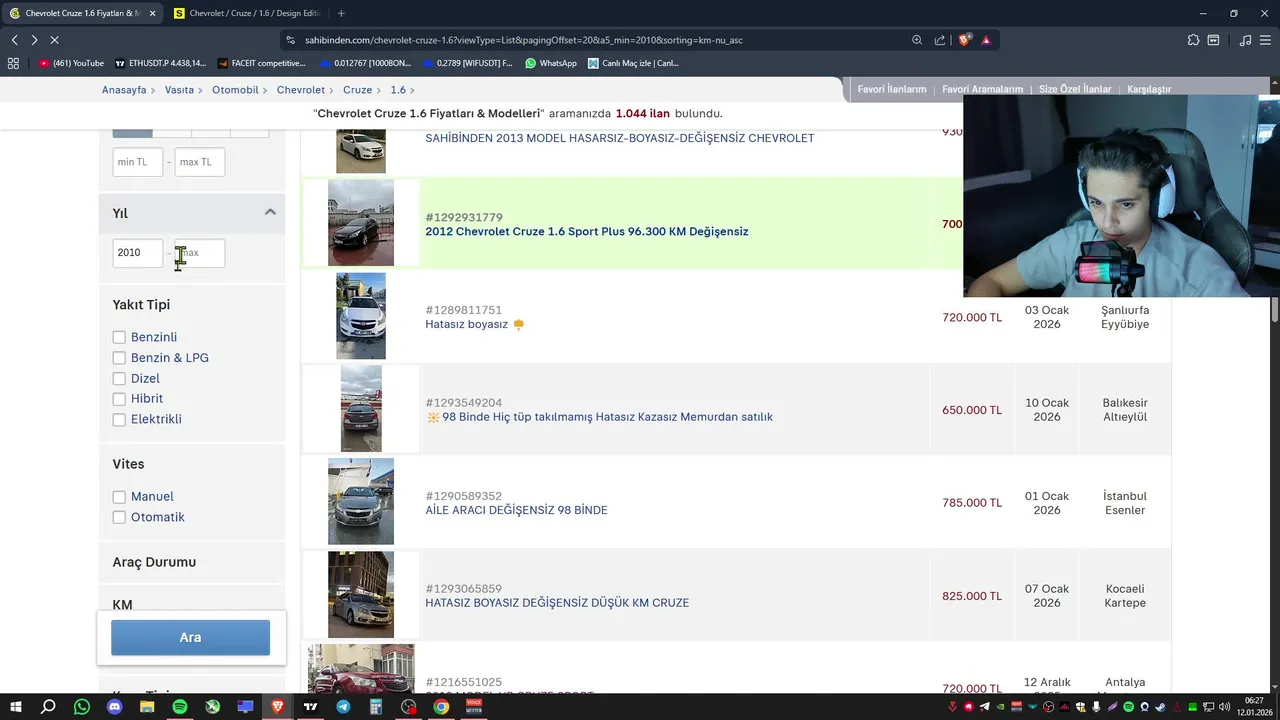The image size is (1280, 720).
Task: Open the Brave Shields lion icon
Action: click(x=964, y=40)
